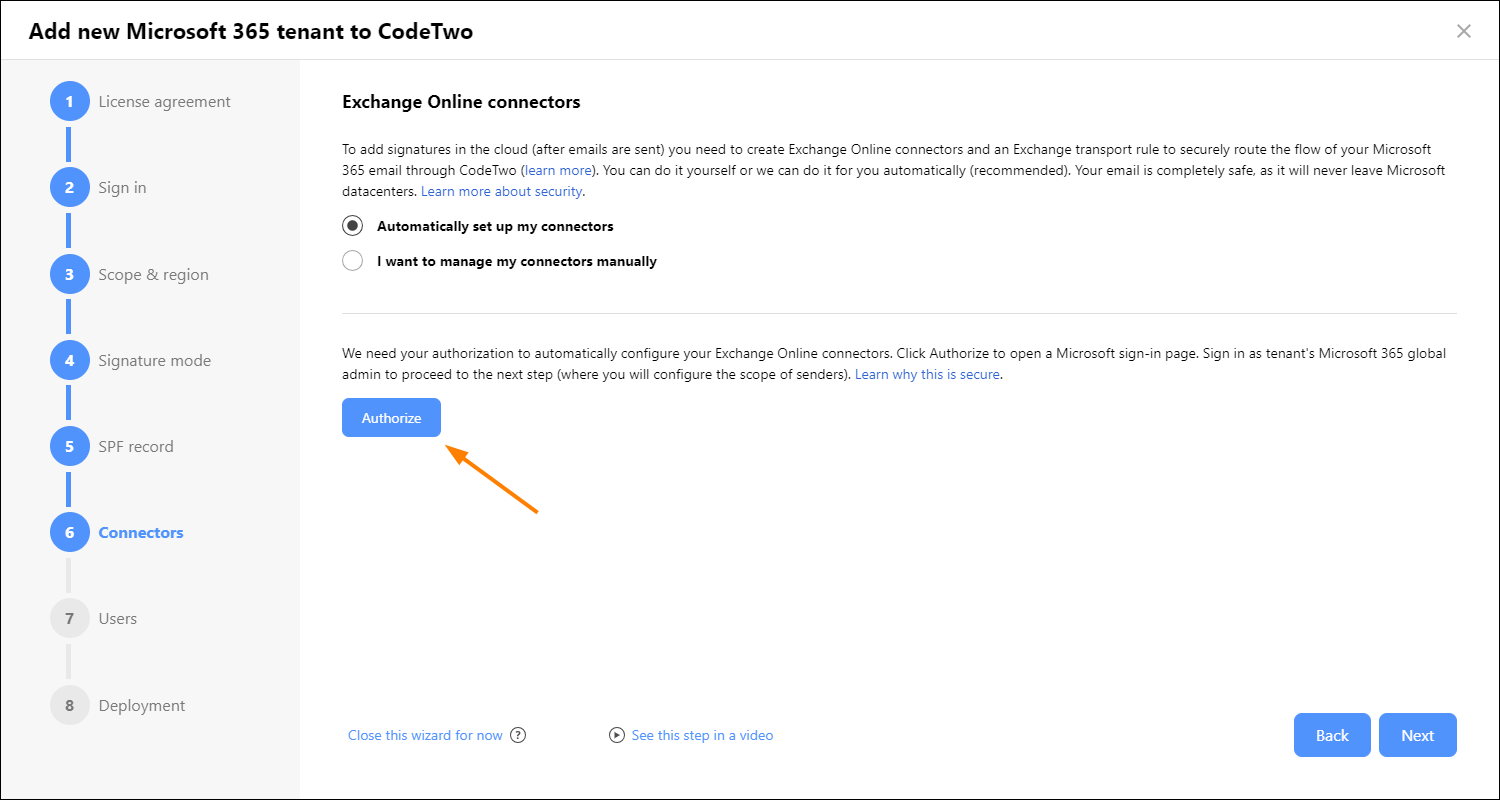Viewport: 1500px width, 800px height.
Task: Open the Users step label
Action: pos(117,618)
